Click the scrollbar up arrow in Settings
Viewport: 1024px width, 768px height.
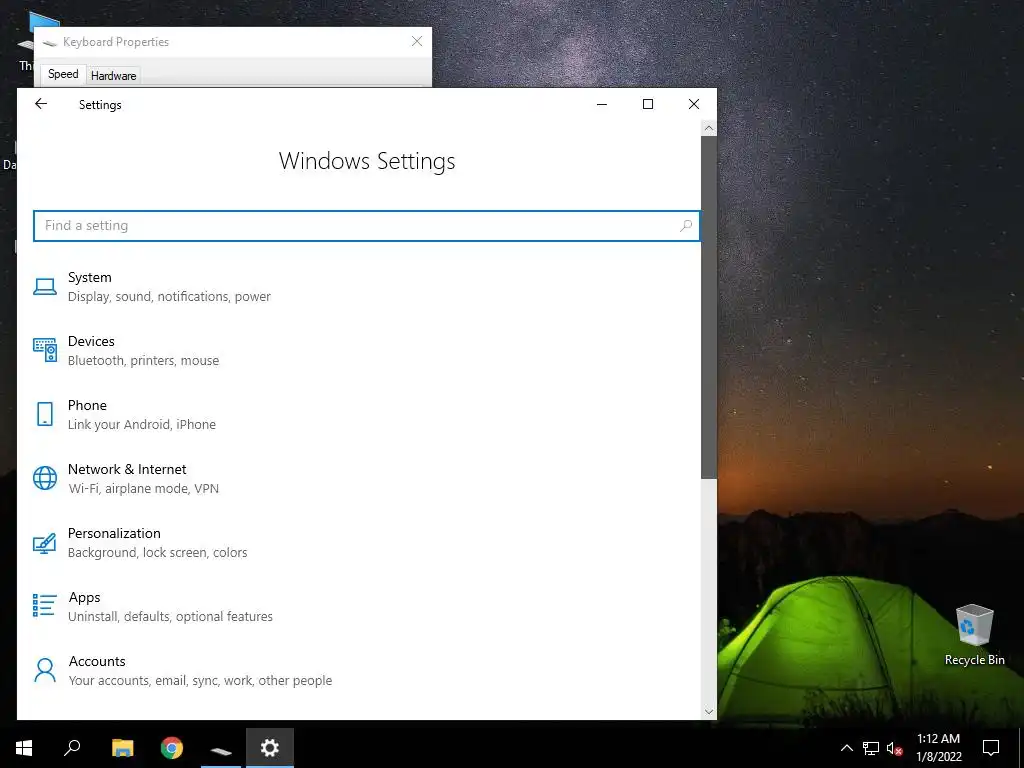pyautogui.click(x=709, y=128)
